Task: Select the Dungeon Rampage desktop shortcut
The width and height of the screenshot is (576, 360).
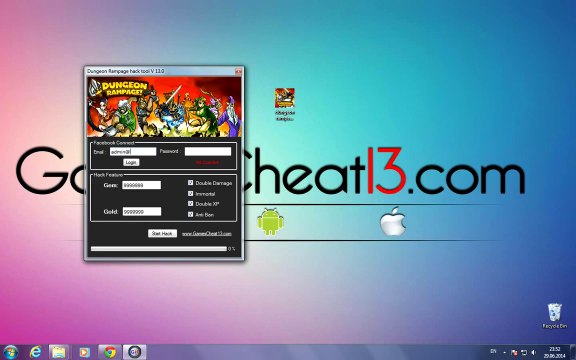Action: (x=285, y=104)
